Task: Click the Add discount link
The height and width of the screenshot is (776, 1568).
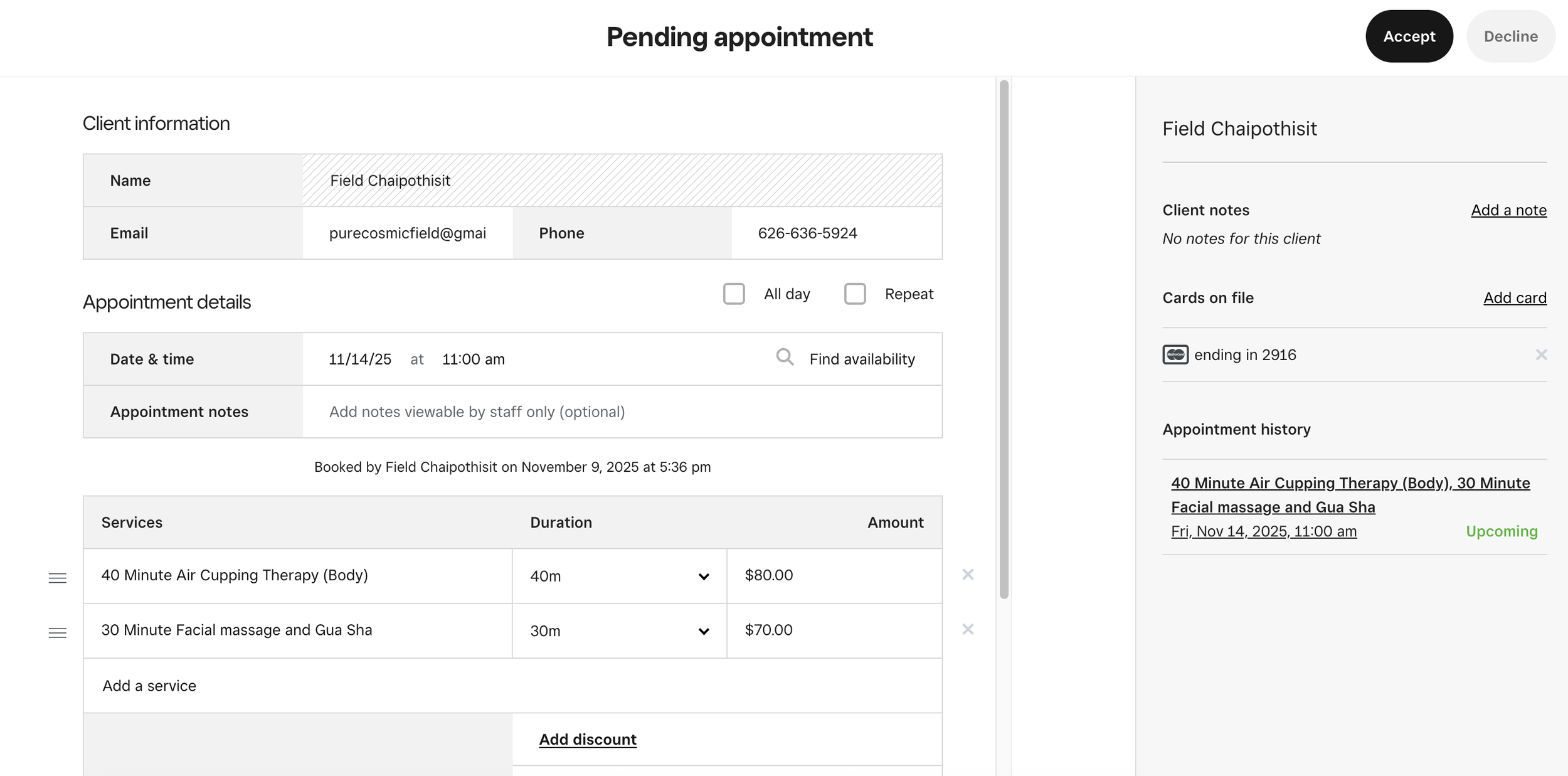Action: pos(588,739)
